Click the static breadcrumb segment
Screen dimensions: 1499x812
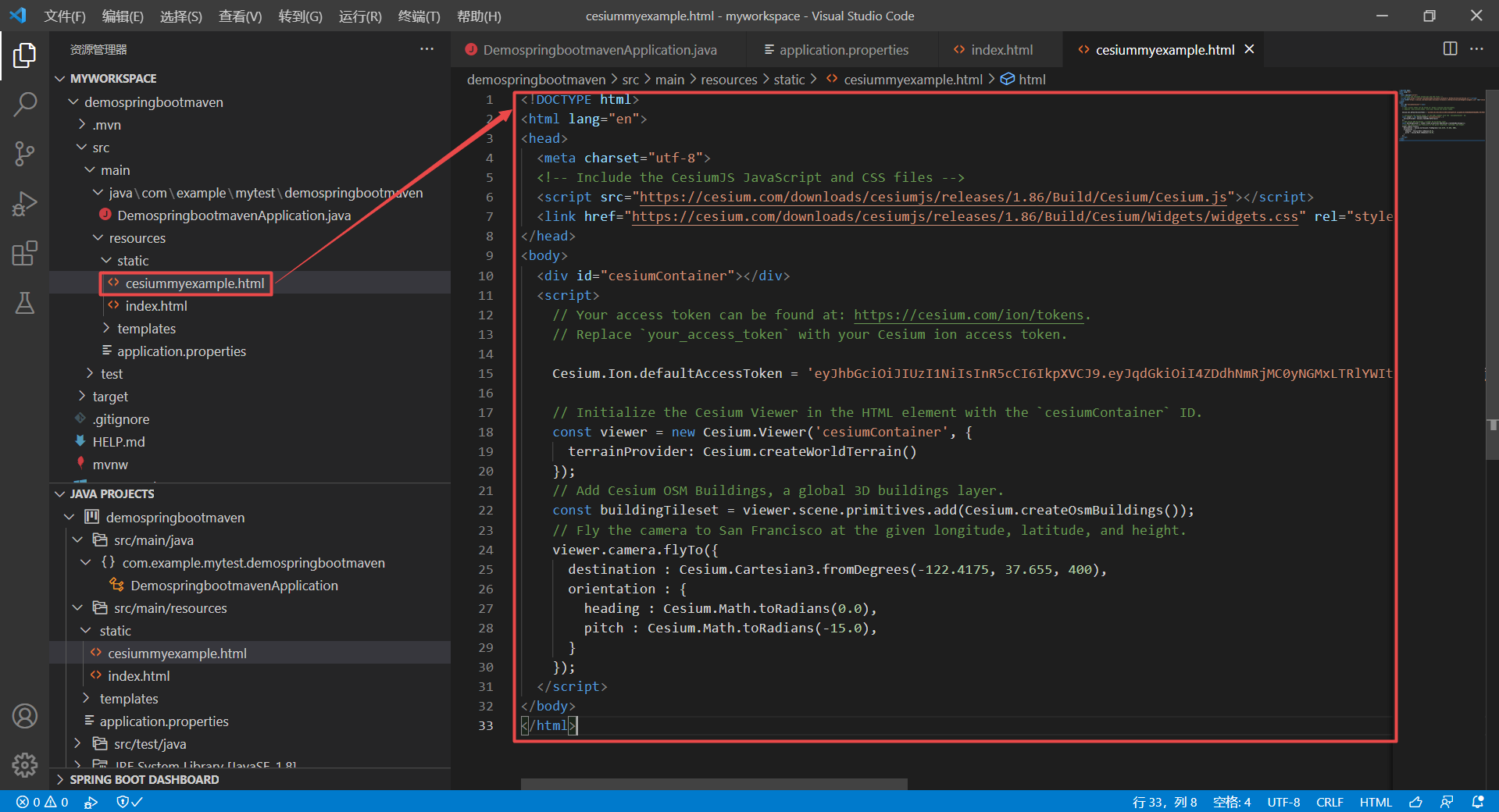(x=789, y=80)
